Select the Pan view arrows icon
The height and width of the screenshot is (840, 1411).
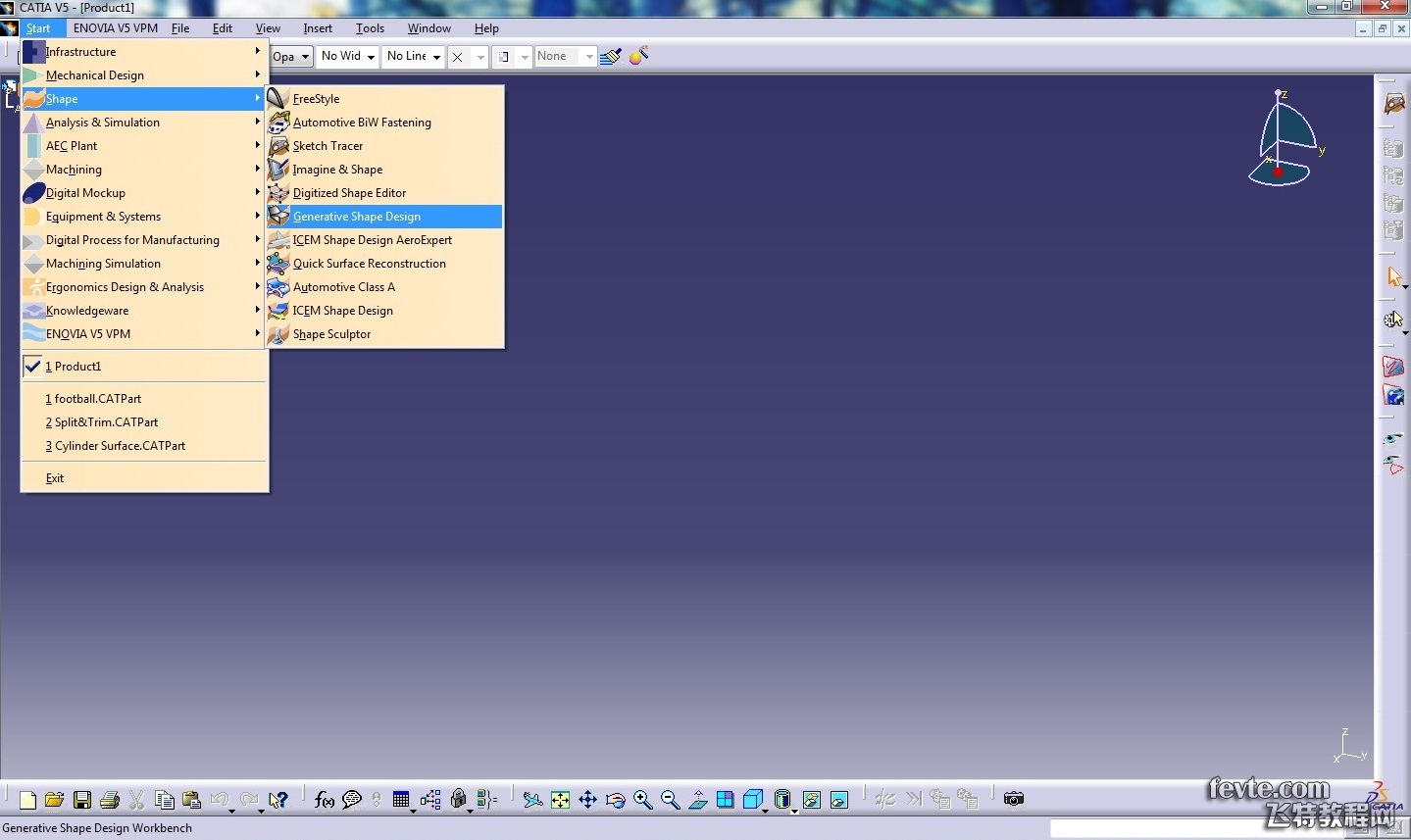(x=587, y=800)
